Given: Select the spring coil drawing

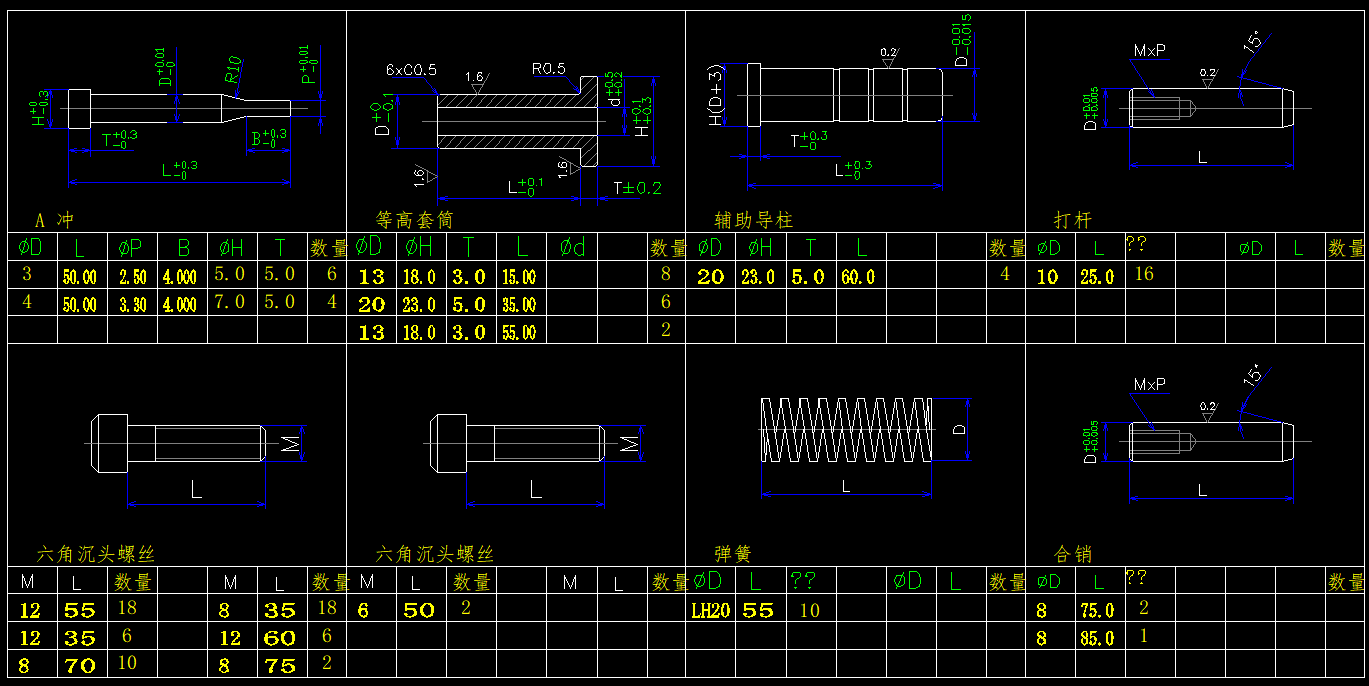Looking at the screenshot, I should point(846,429).
